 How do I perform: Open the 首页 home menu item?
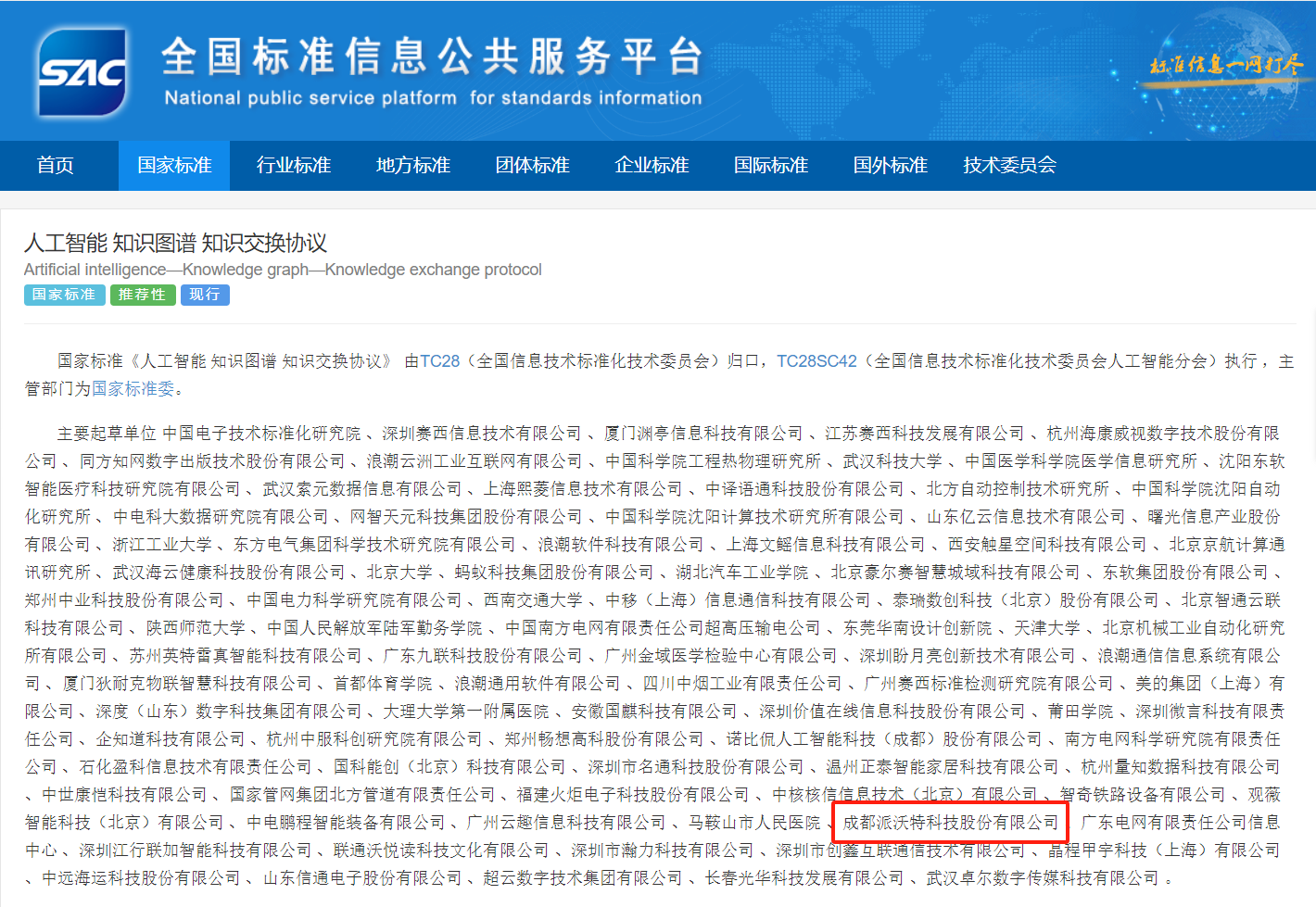pyautogui.click(x=56, y=166)
